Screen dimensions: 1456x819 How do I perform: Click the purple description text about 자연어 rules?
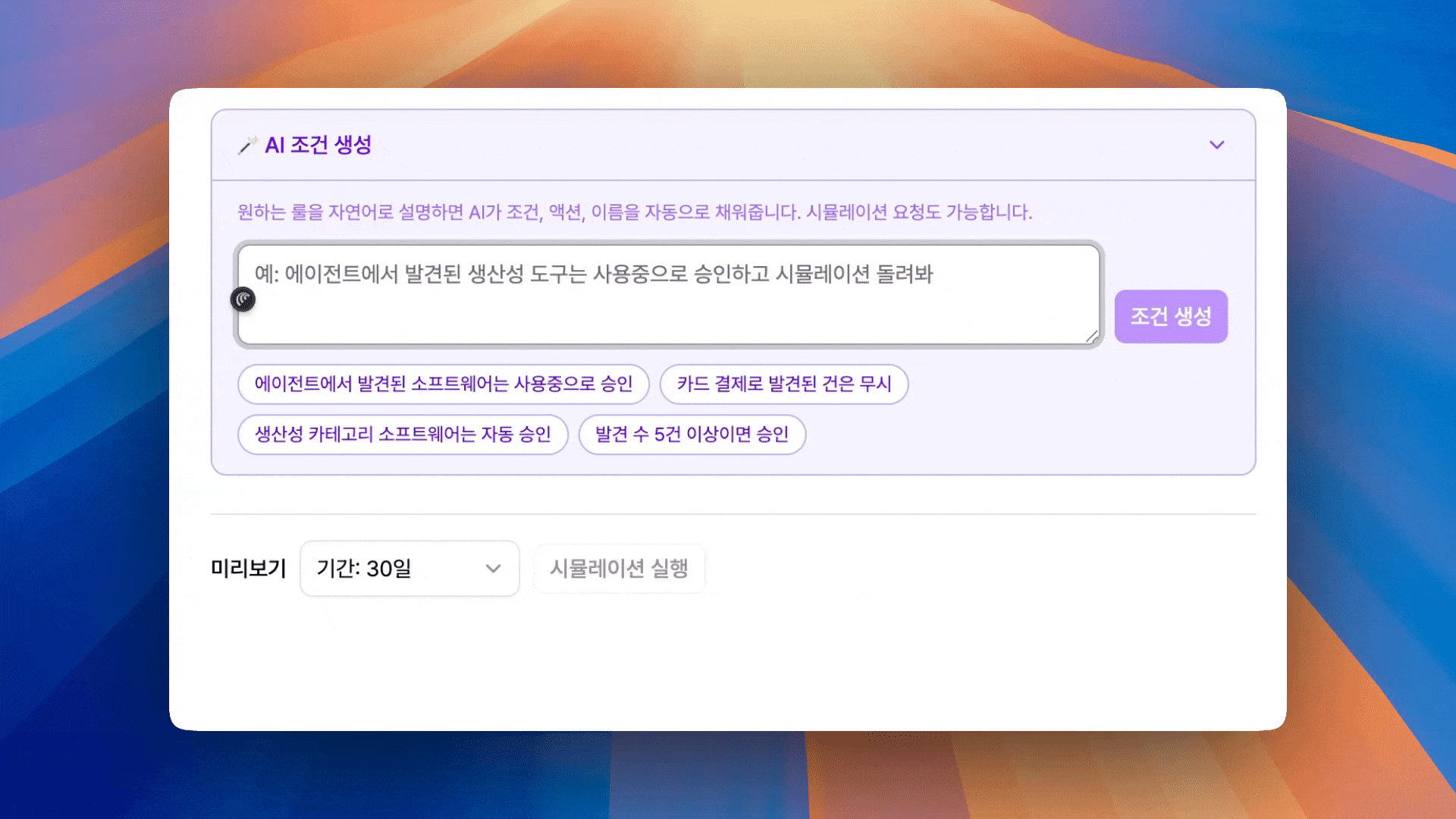[634, 212]
